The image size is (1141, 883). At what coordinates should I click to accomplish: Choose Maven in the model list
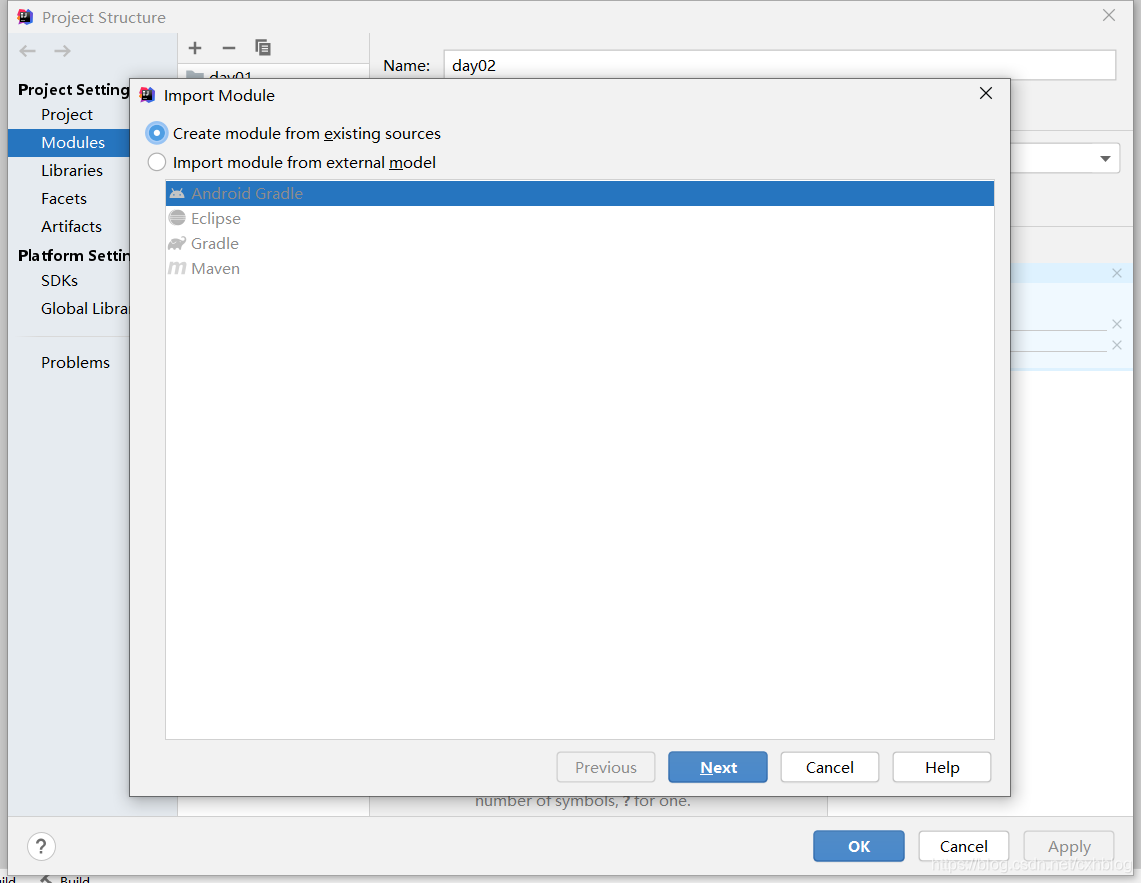click(x=579, y=269)
